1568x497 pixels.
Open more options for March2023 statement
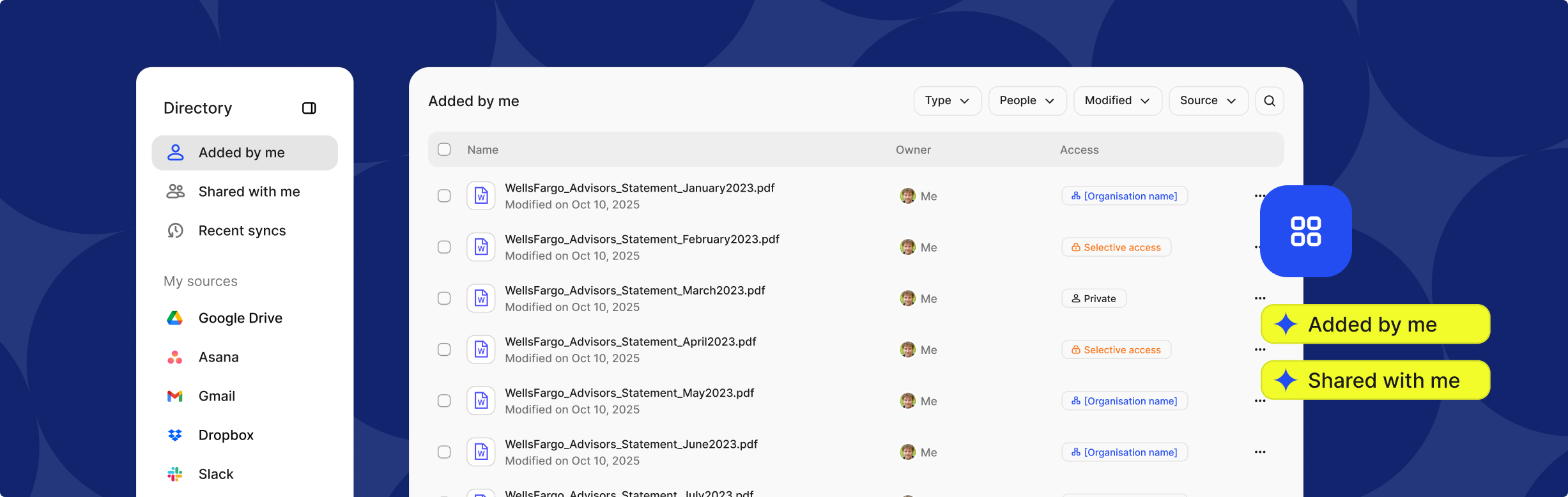pyautogui.click(x=1259, y=298)
